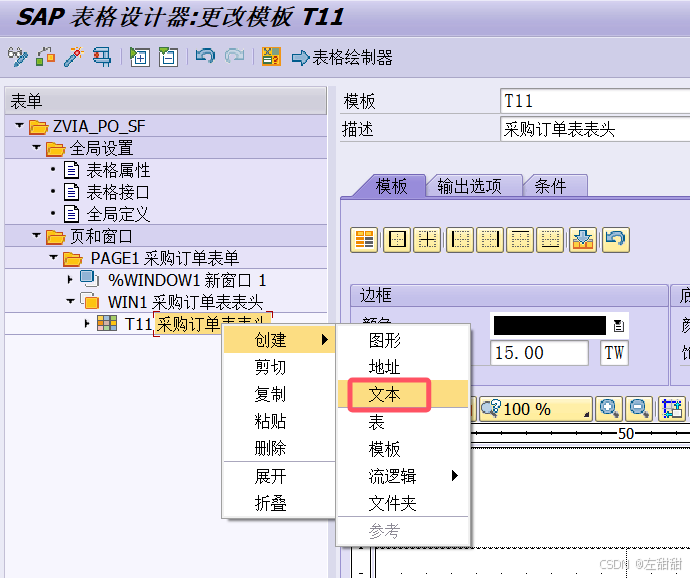Click the bottom border line icon
Screen dimensions: 690x578
pyautogui.click(x=550, y=240)
